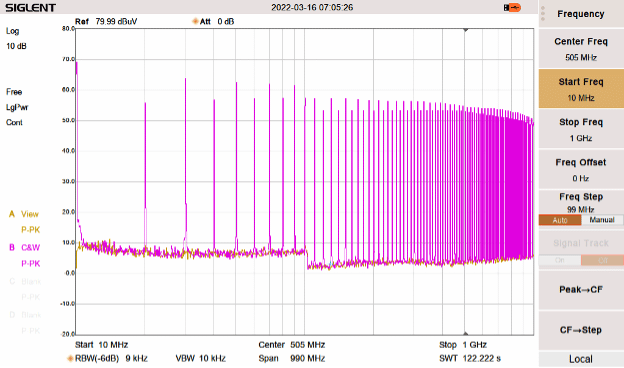
Task: Select trace C Blank label
Action: point(25,281)
